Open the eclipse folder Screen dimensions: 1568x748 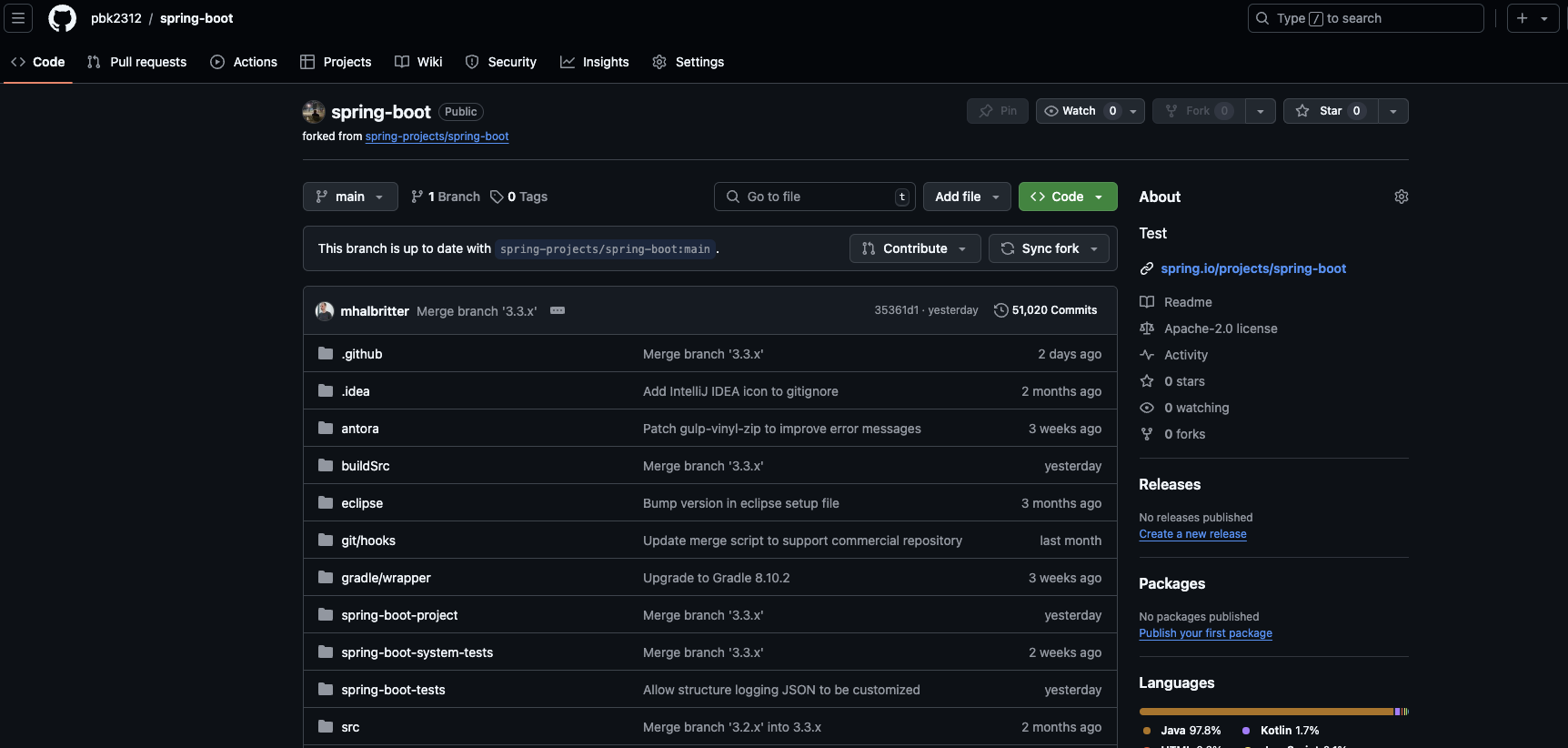point(362,503)
